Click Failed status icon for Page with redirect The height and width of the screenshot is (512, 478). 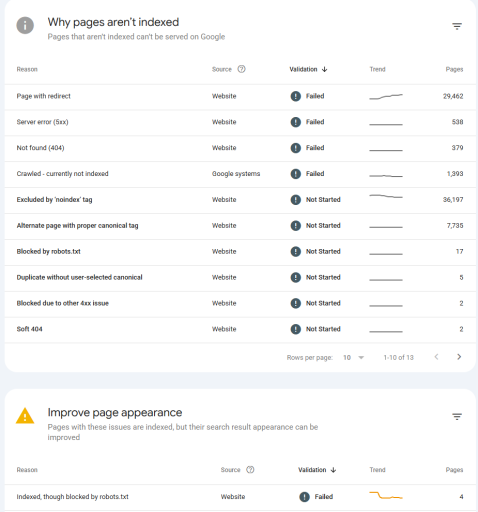tap(296, 96)
